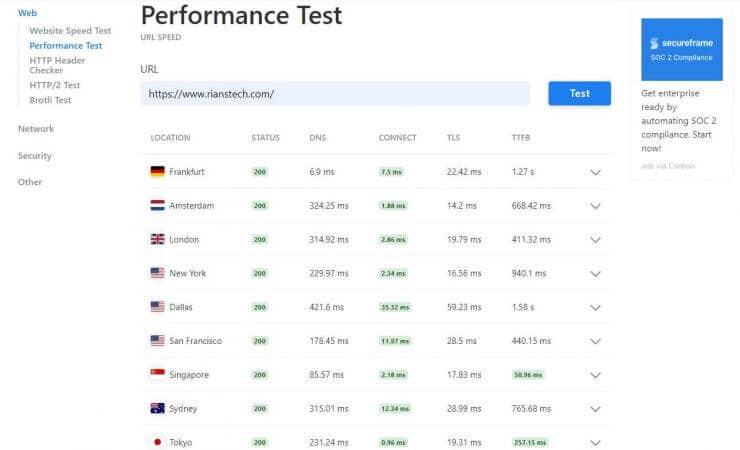Click the Singapore flag icon
Image resolution: width=740 pixels, height=450 pixels.
coord(157,374)
